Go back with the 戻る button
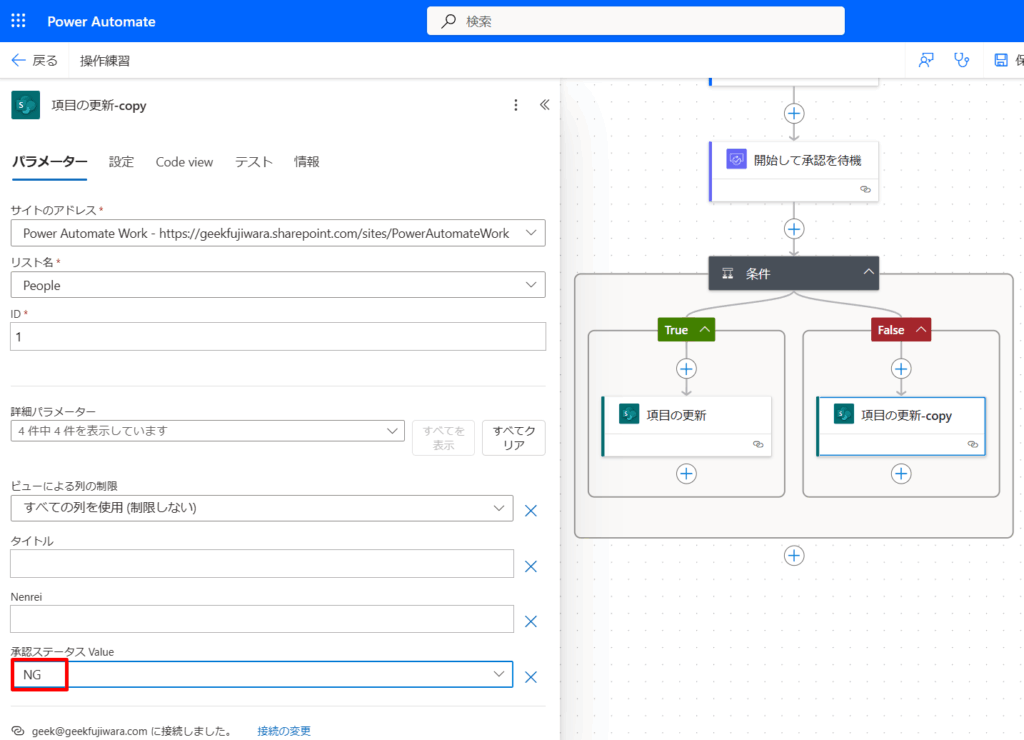 (x=35, y=61)
